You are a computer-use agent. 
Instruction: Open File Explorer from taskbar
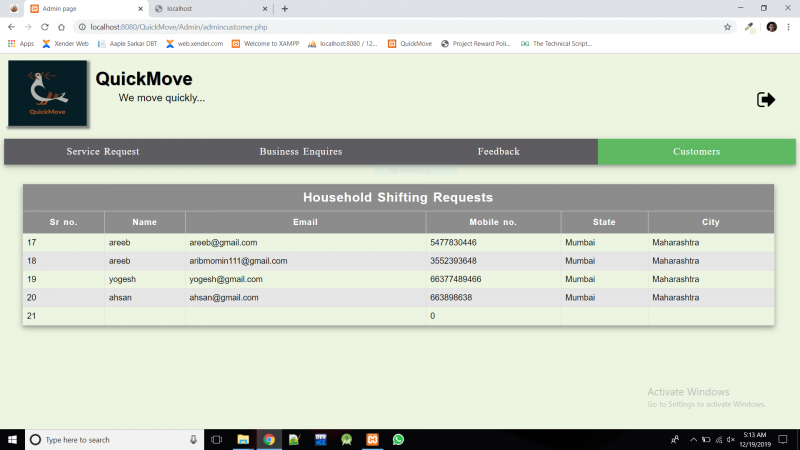point(243,439)
